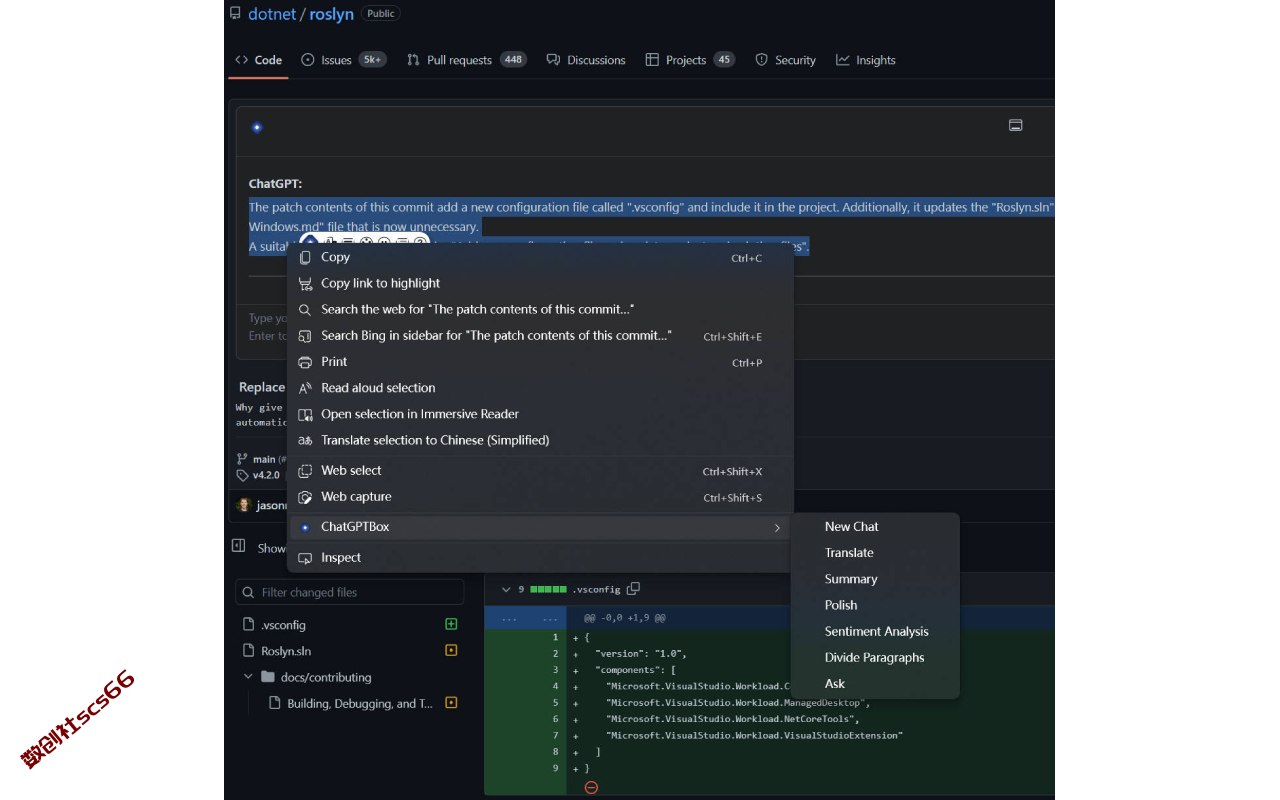Select Translate in the ChatGPTBox submenu
Image resolution: width=1280 pixels, height=800 pixels.
[x=875, y=552]
